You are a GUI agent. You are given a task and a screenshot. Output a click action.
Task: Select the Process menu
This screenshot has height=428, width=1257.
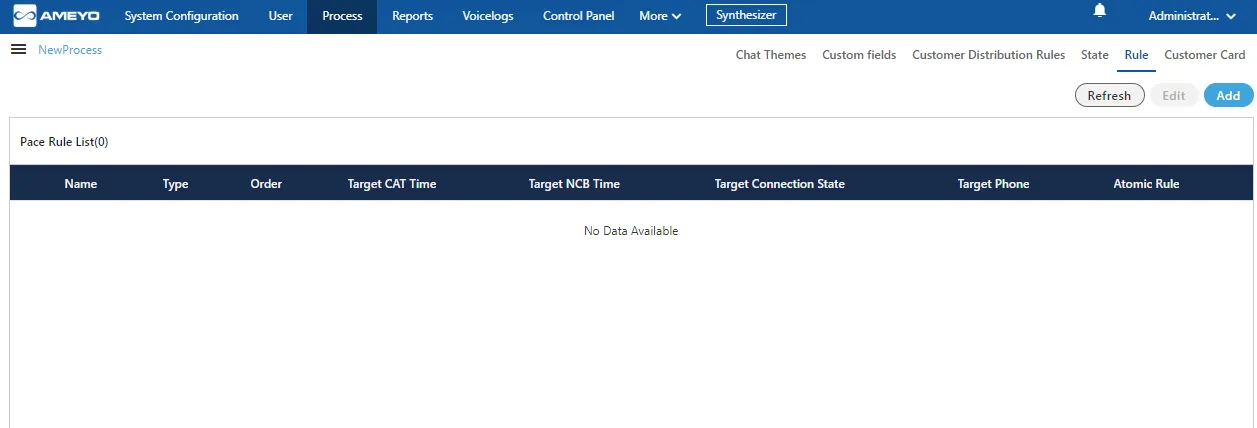342,16
